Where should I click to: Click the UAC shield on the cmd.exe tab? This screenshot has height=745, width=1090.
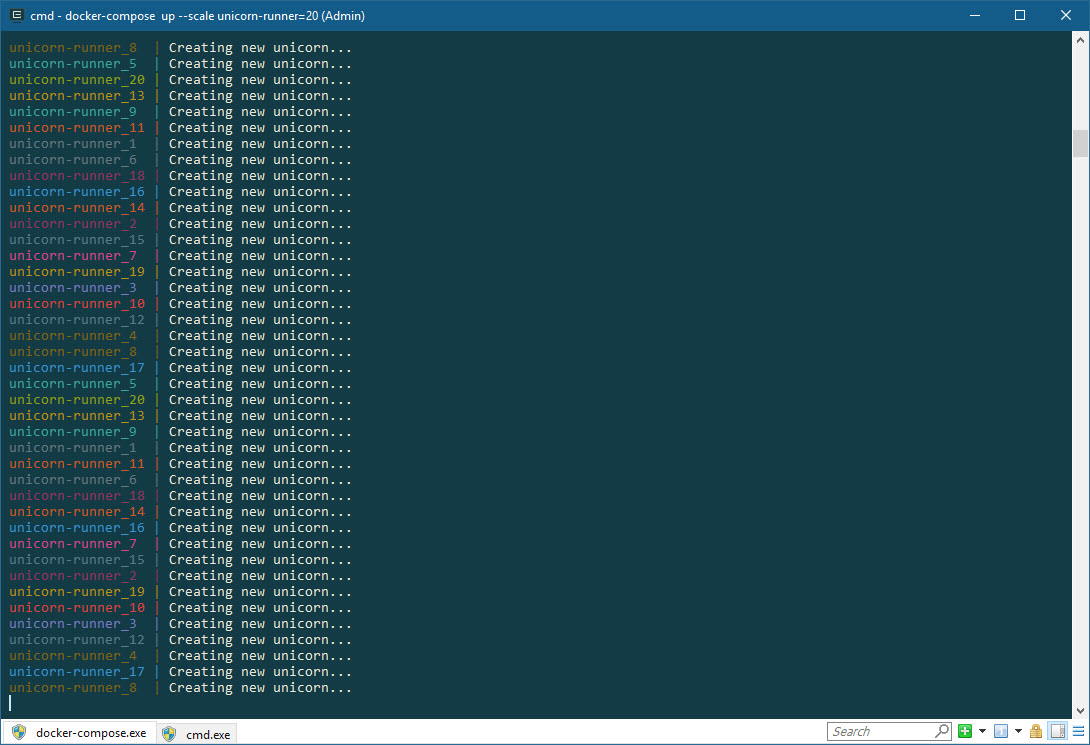(x=170, y=733)
